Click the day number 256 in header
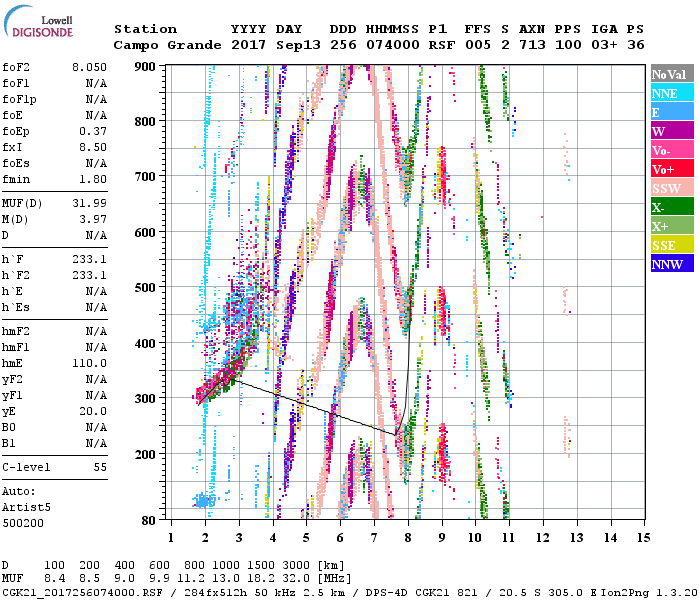 click(x=343, y=45)
